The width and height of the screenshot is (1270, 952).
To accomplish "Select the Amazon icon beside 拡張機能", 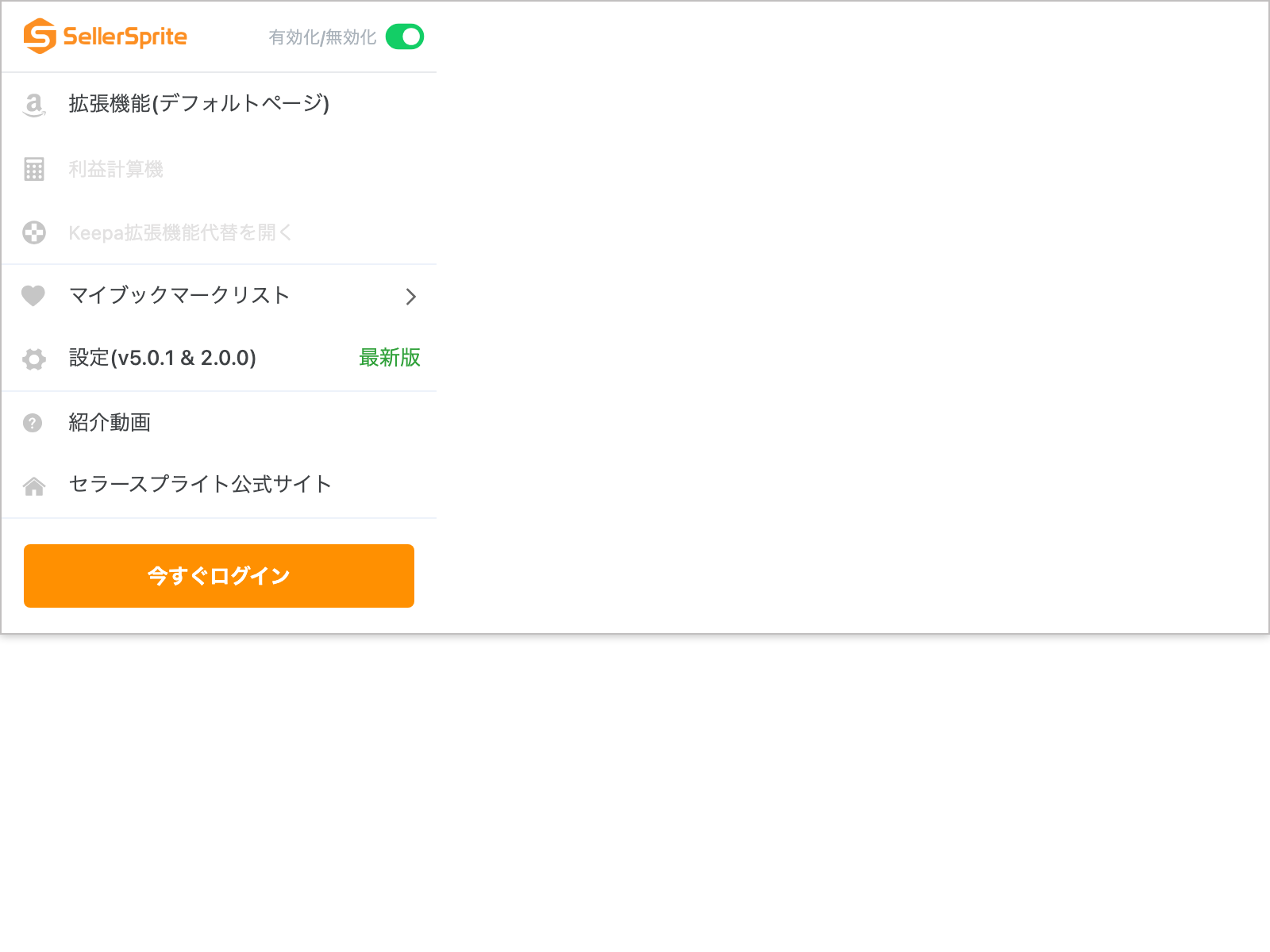I will (34, 104).
